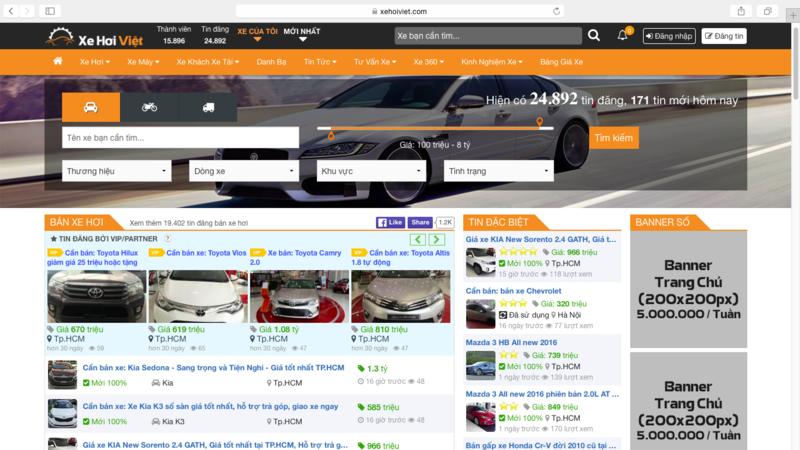Click Đăng tin post listing button
800x450 pixels.
click(723, 36)
